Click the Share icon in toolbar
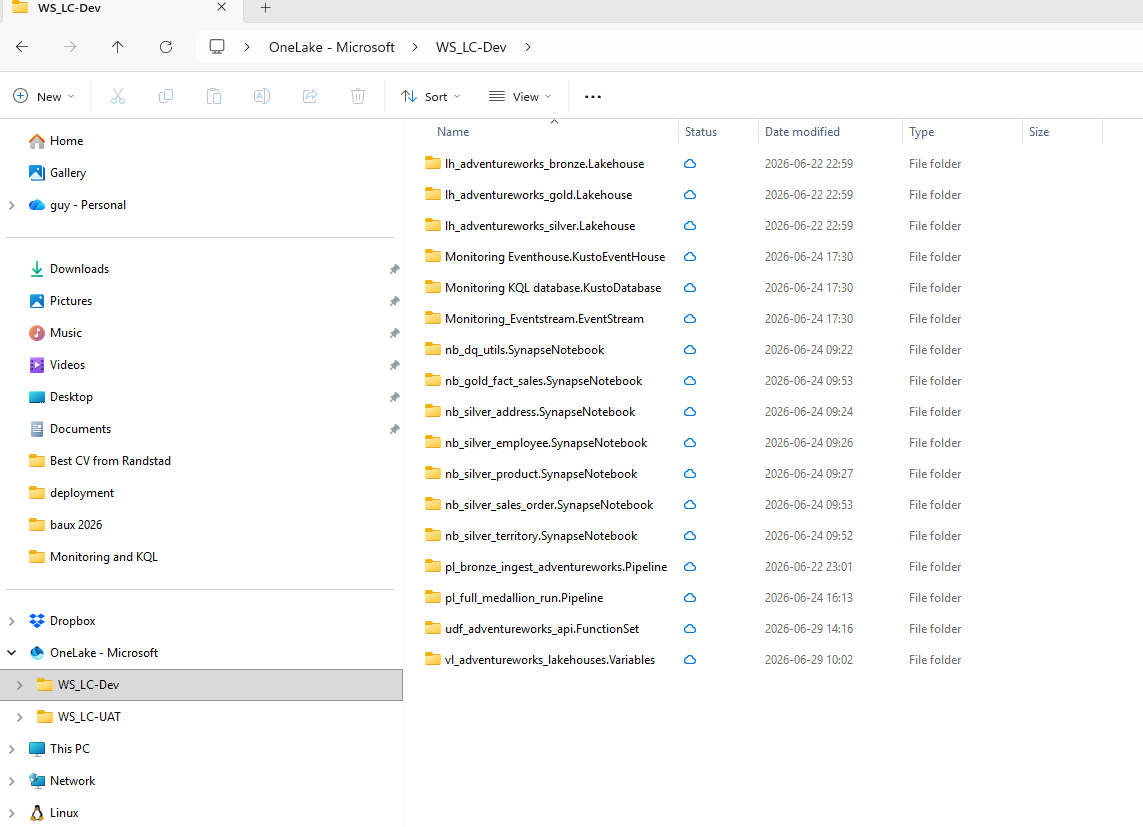This screenshot has width=1143, height=827. (310, 96)
